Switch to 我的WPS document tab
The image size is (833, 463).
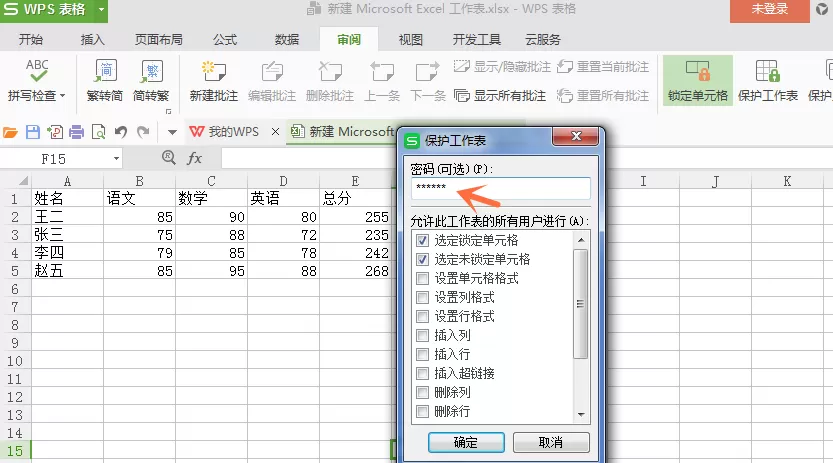(x=225, y=132)
